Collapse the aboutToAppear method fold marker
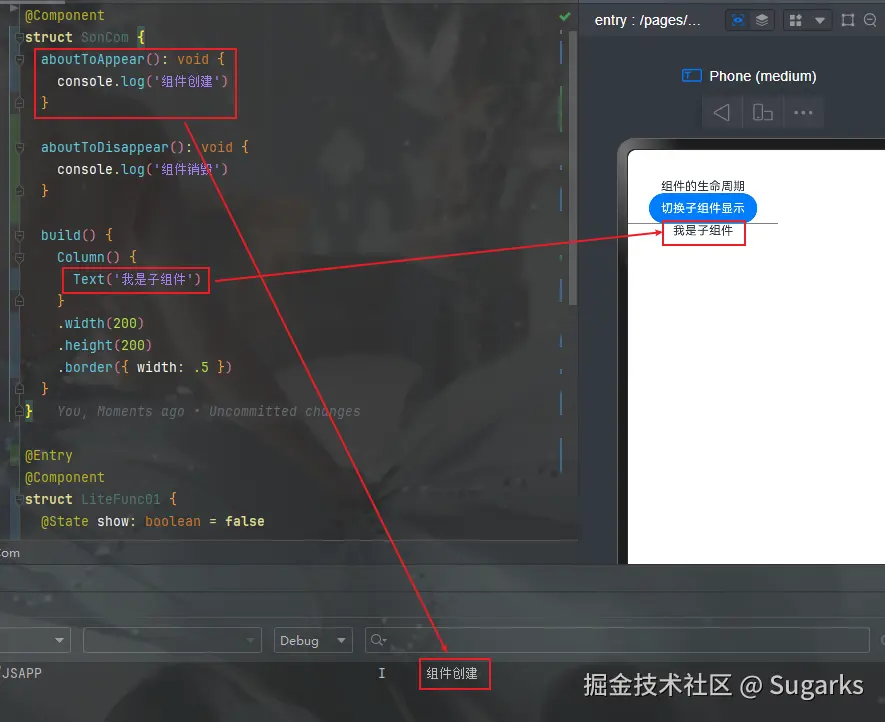 (19, 59)
